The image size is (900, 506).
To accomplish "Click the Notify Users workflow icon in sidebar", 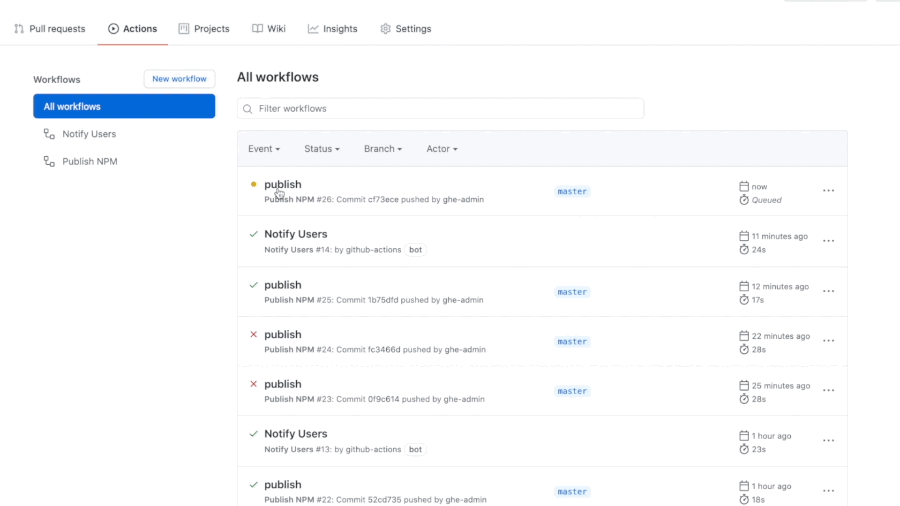I will click(x=49, y=134).
